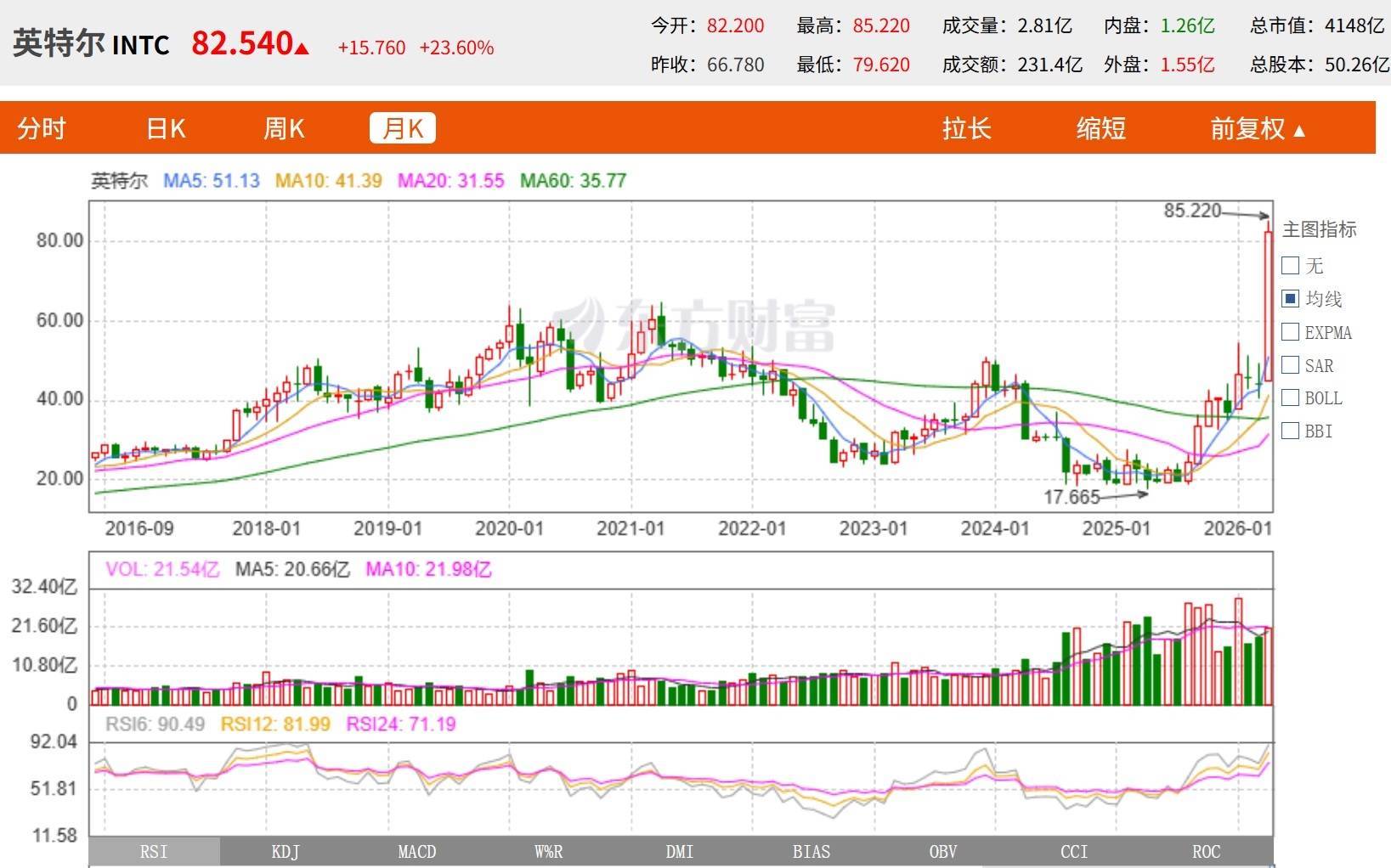
Task: Enable the EXPMA indicator checkbox
Action: tap(1290, 332)
